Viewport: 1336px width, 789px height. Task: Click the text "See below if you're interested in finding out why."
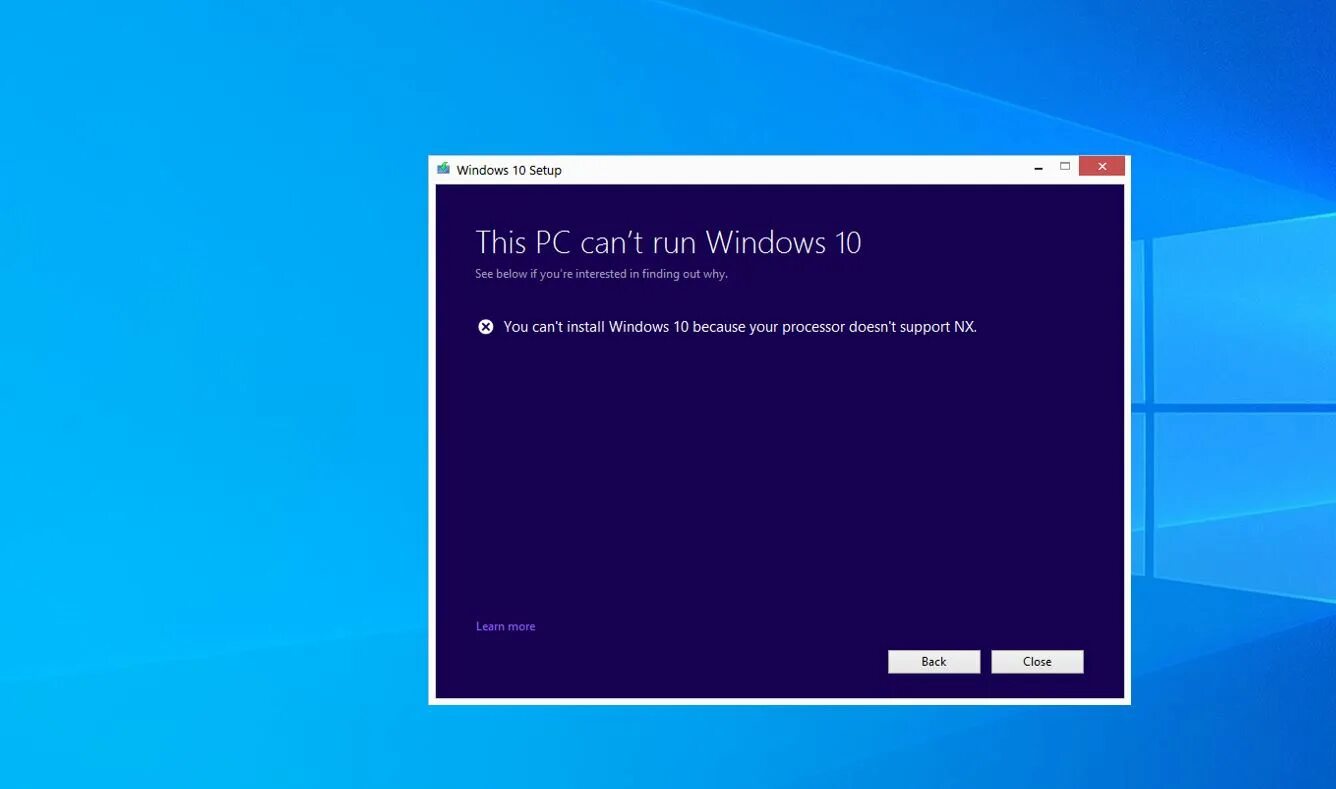(x=601, y=274)
